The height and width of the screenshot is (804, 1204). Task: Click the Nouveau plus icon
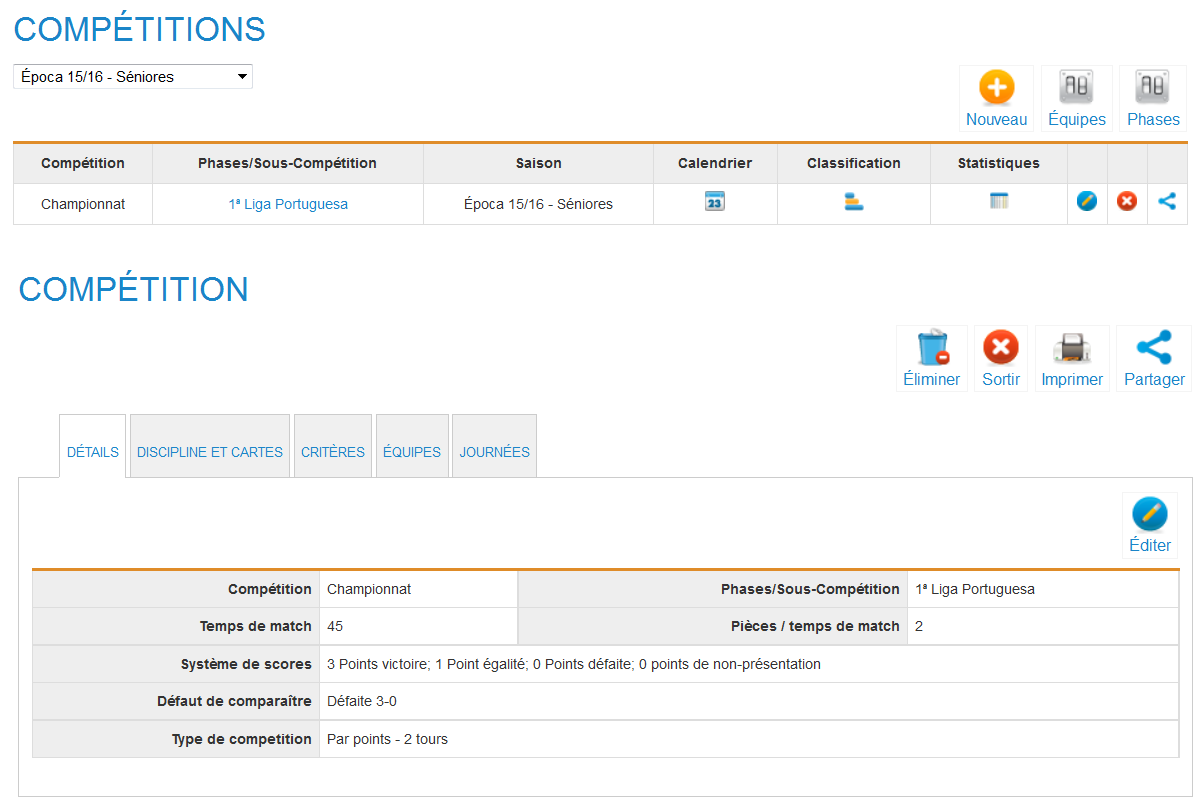point(996,88)
